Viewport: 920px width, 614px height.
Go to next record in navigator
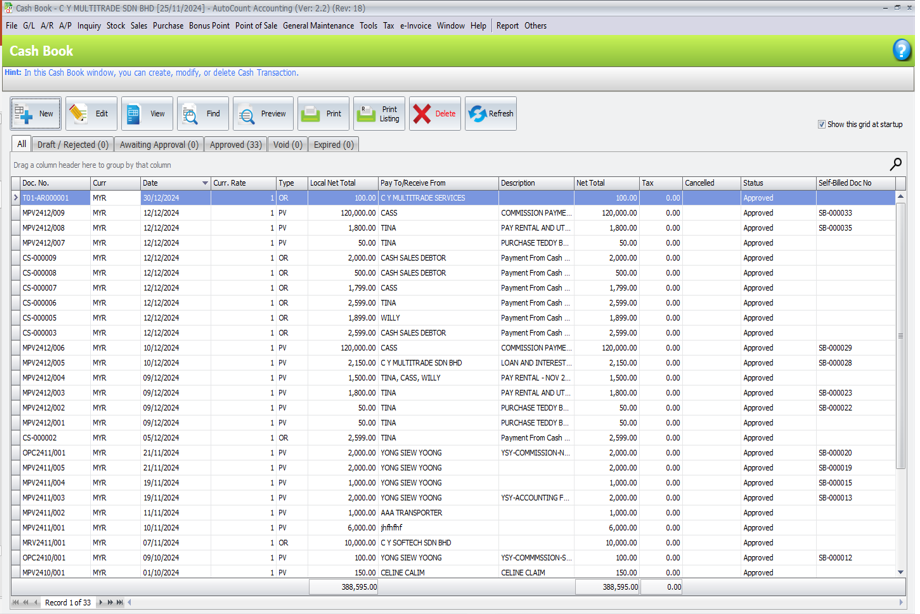(100, 602)
